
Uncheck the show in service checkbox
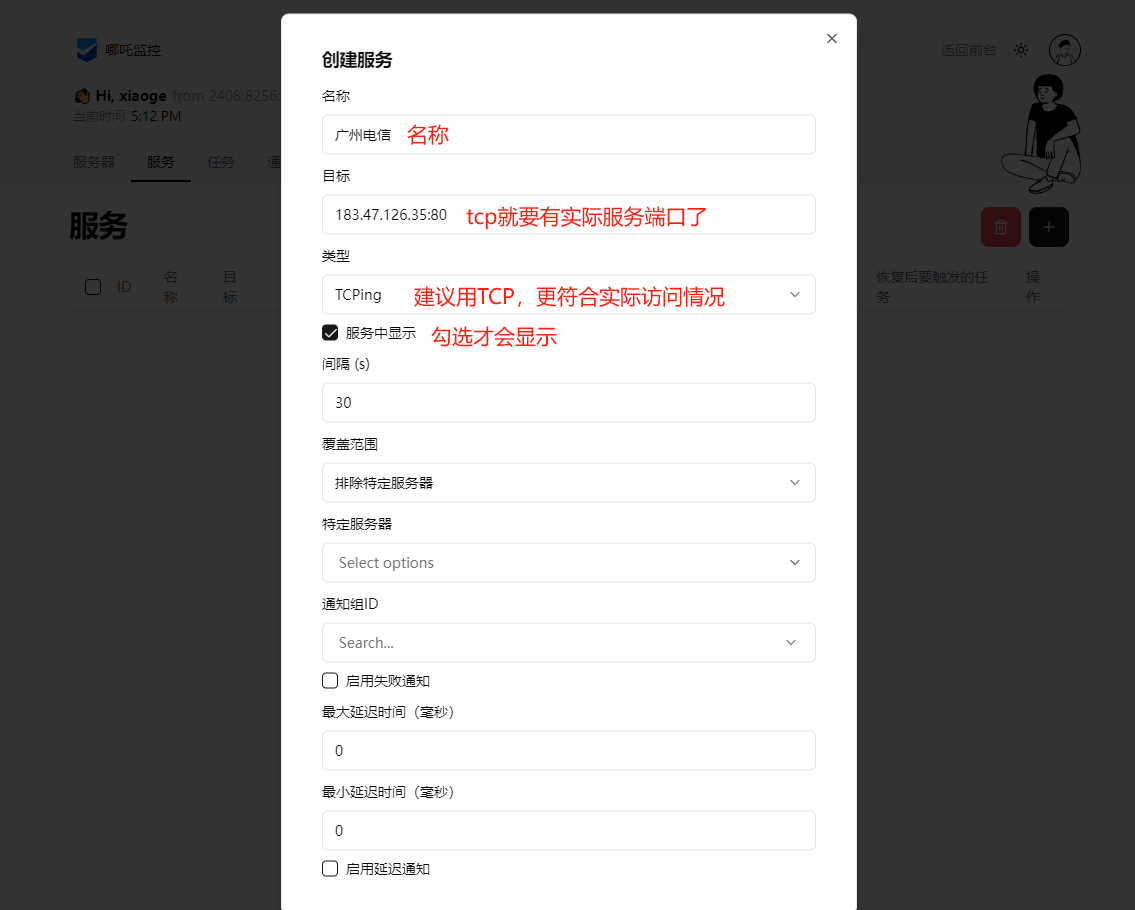[x=330, y=333]
